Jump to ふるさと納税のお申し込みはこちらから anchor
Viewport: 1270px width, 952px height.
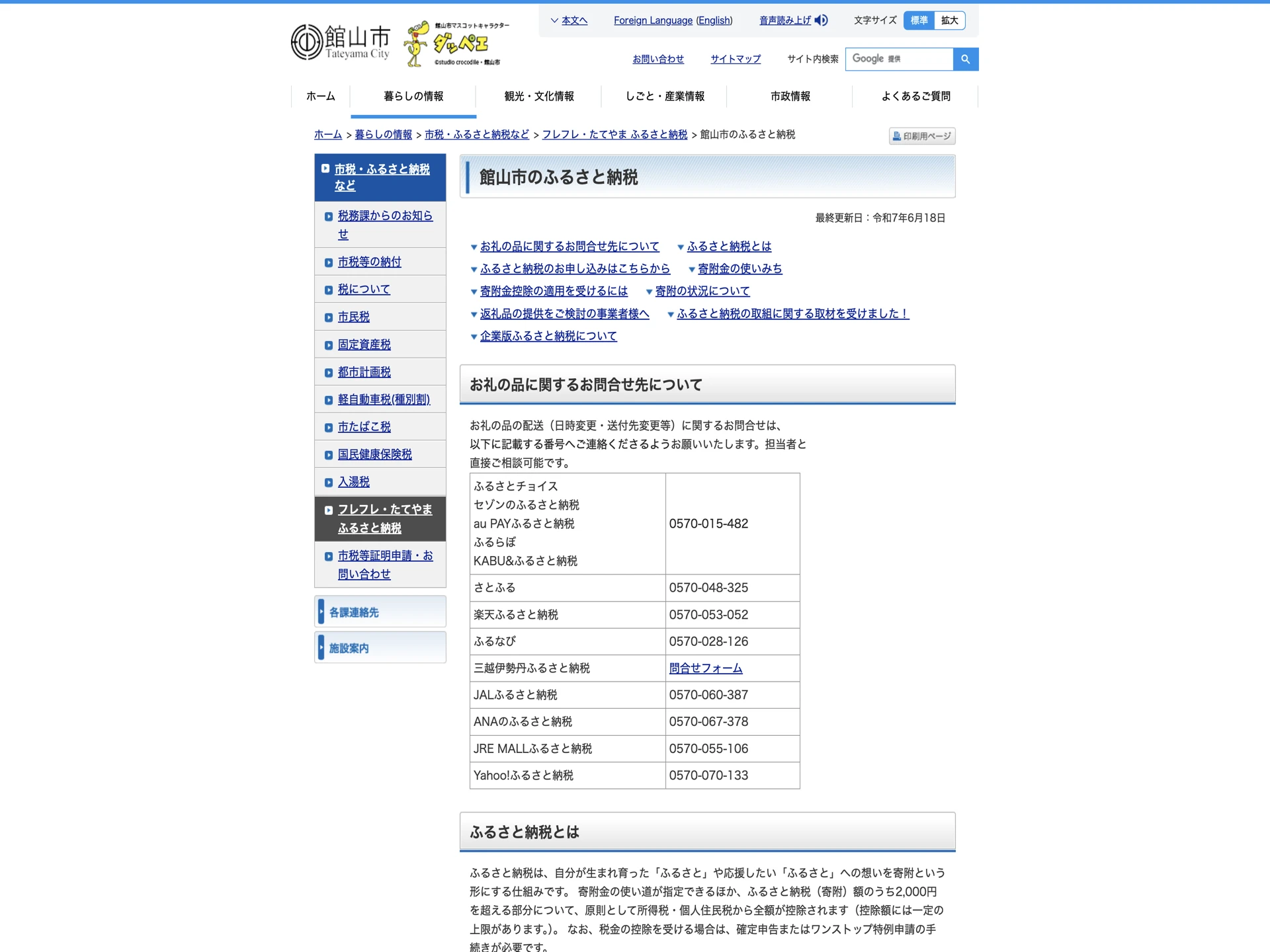(575, 269)
